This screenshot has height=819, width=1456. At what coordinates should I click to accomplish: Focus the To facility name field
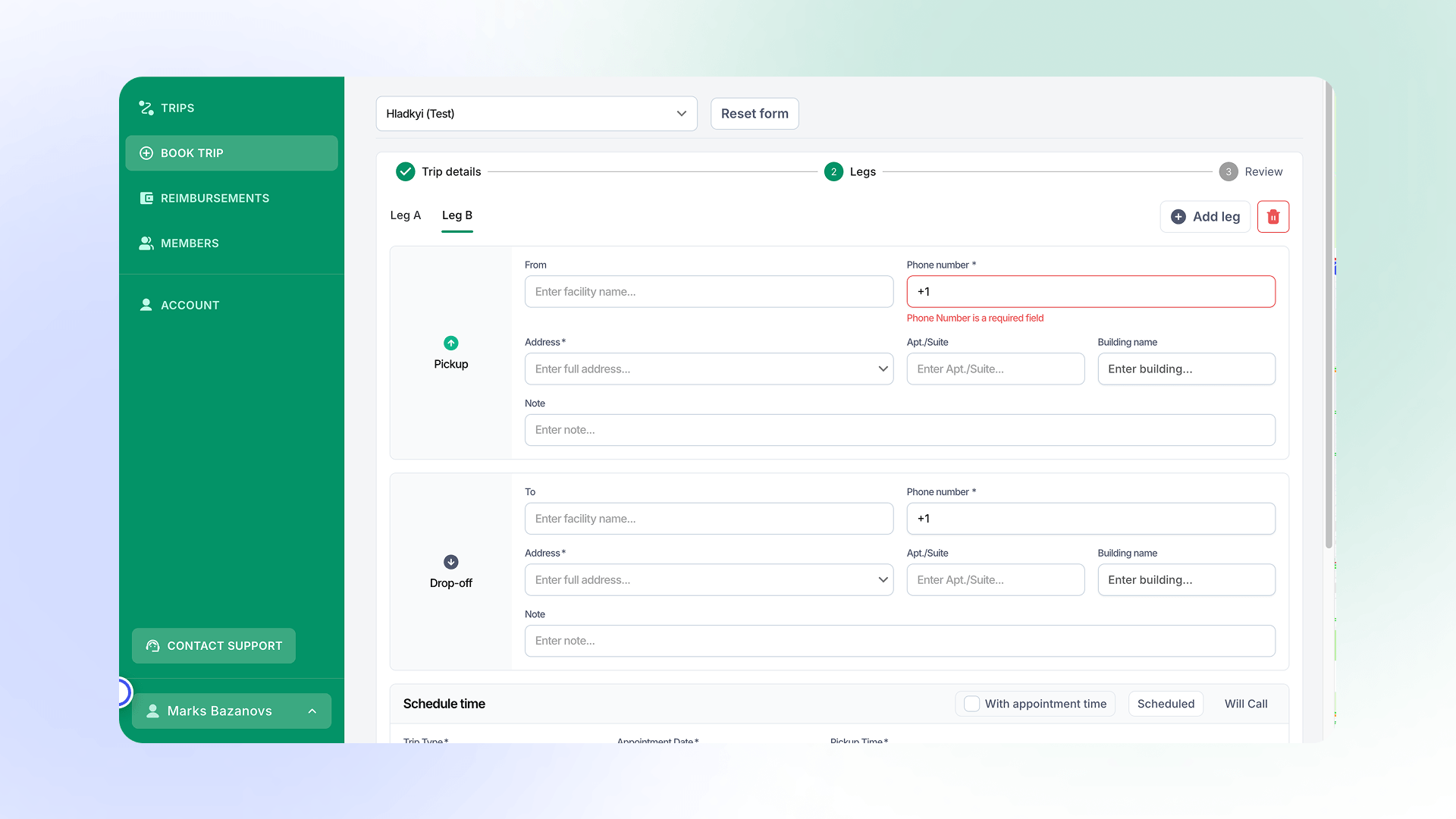click(708, 519)
